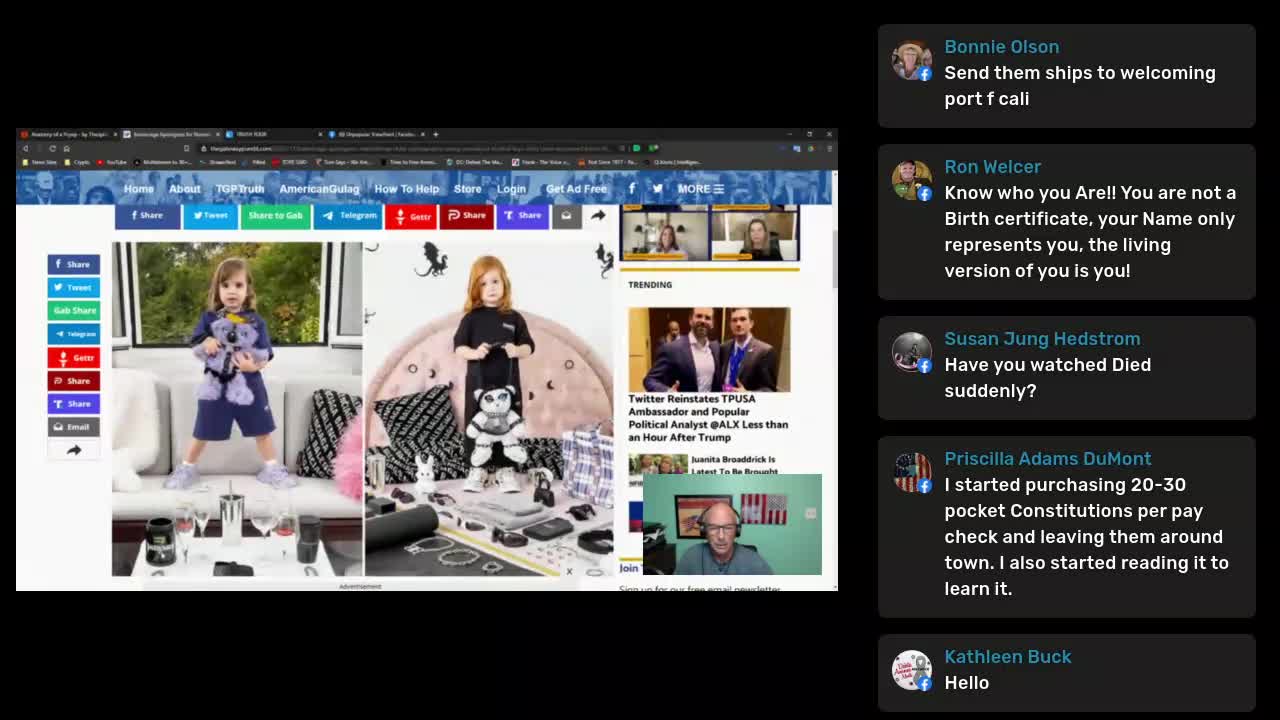This screenshot has width=1280, height=720.
Task: Click Kathleen Buck's profile avatar
Action: point(911,670)
